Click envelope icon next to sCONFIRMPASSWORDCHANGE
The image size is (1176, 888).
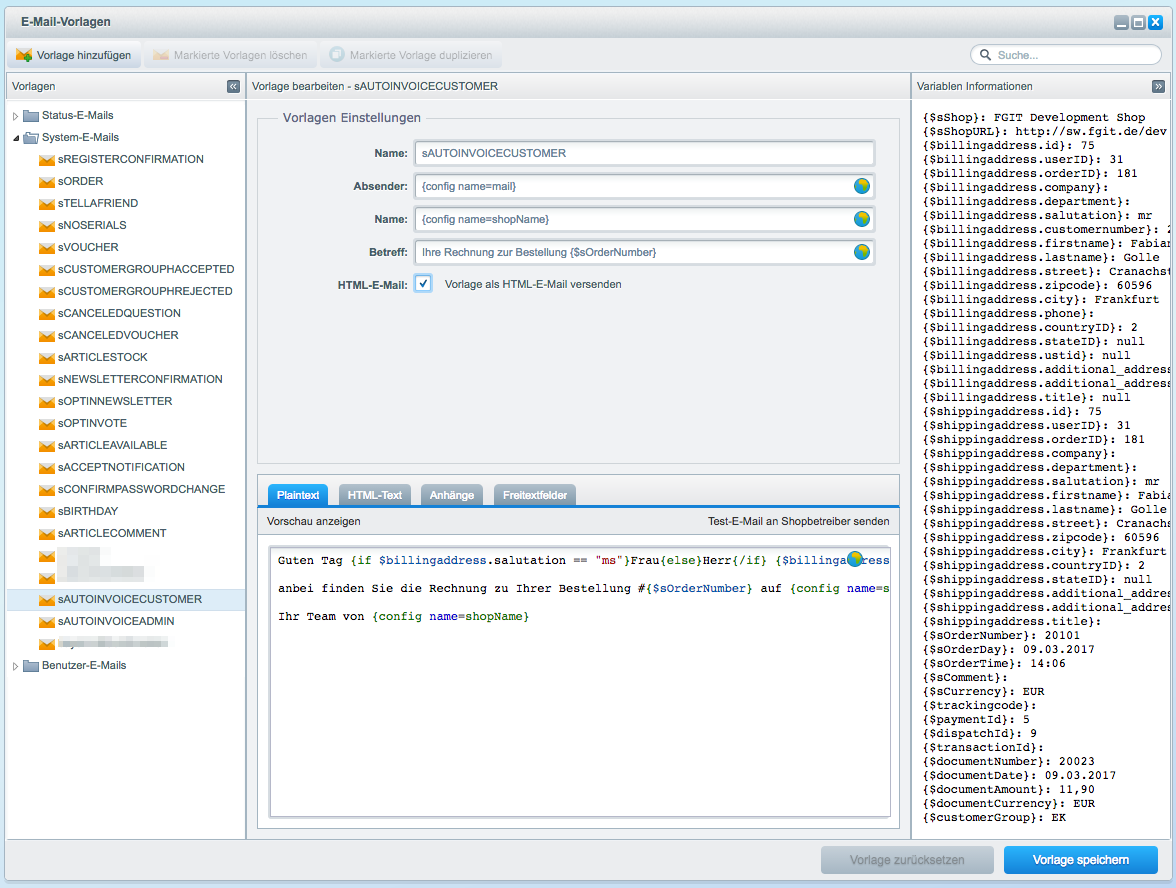[46, 490]
